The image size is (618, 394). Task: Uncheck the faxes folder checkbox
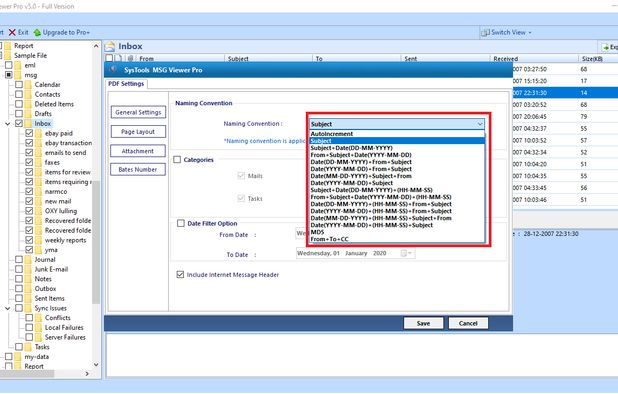coord(29,162)
